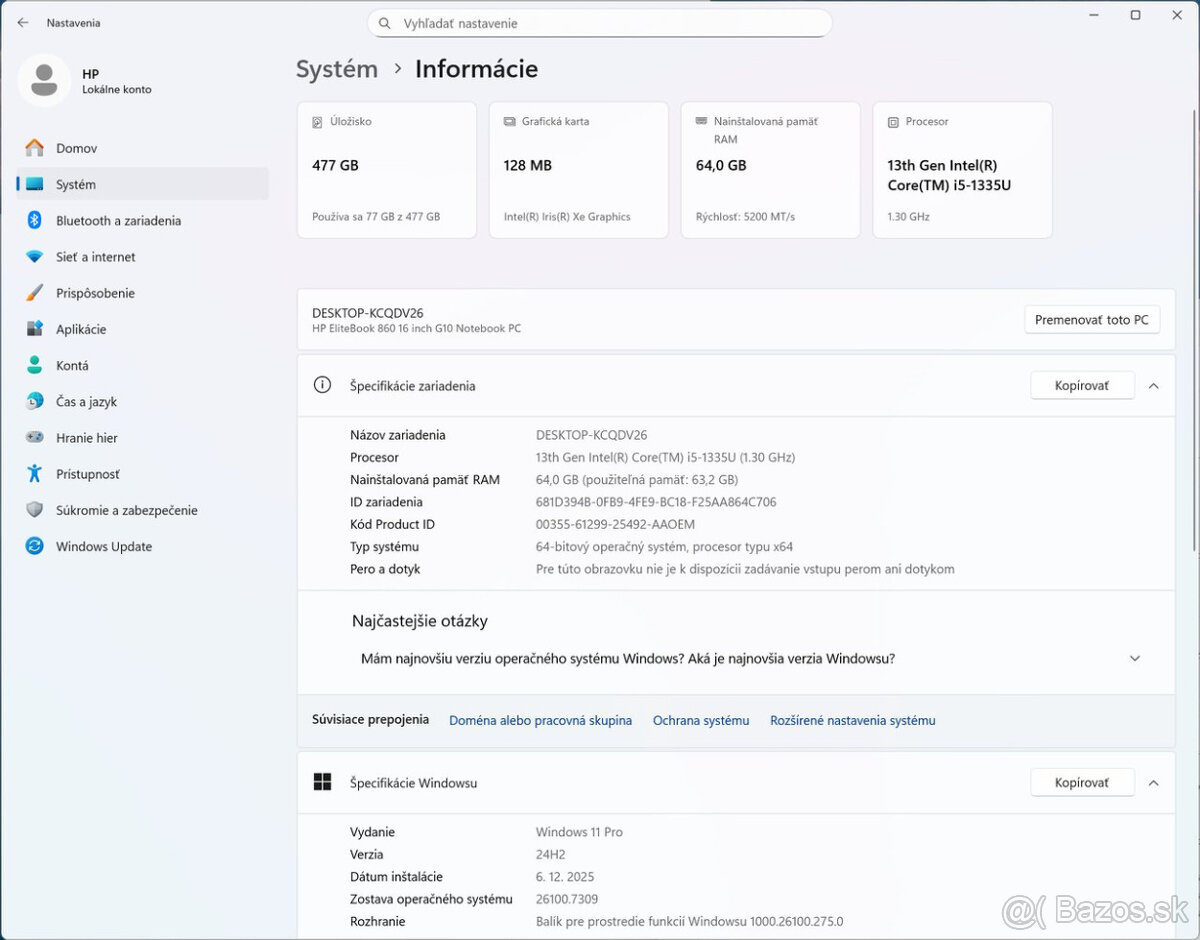
Task: Go to Domov in sidebar
Action: coord(76,148)
